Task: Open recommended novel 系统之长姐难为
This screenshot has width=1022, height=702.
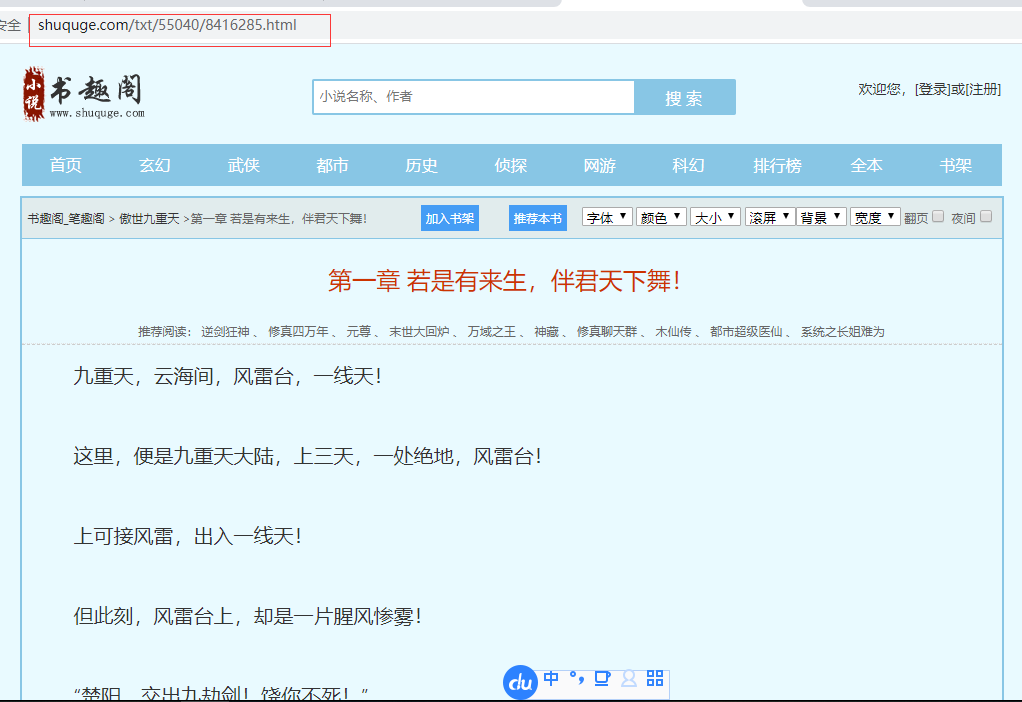Action: tap(842, 332)
